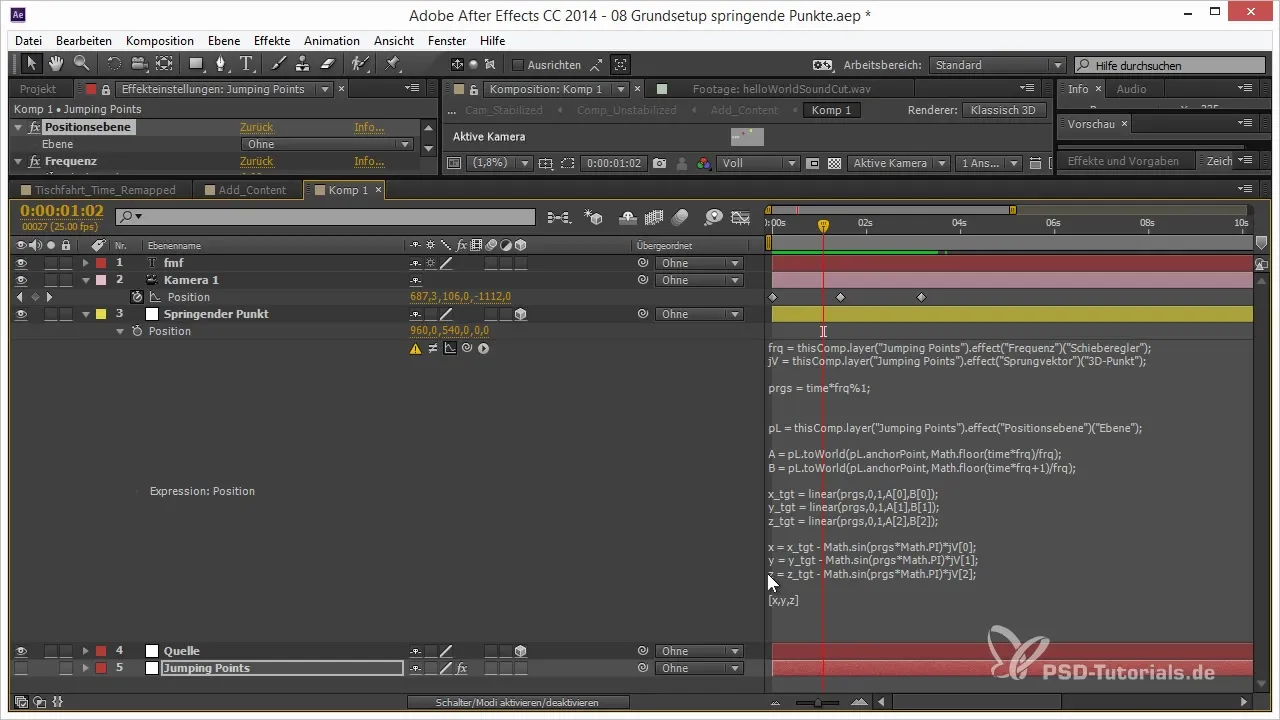The height and width of the screenshot is (720, 1280).
Task: Open the Composition mini-flowchart icon
Action: (558, 216)
